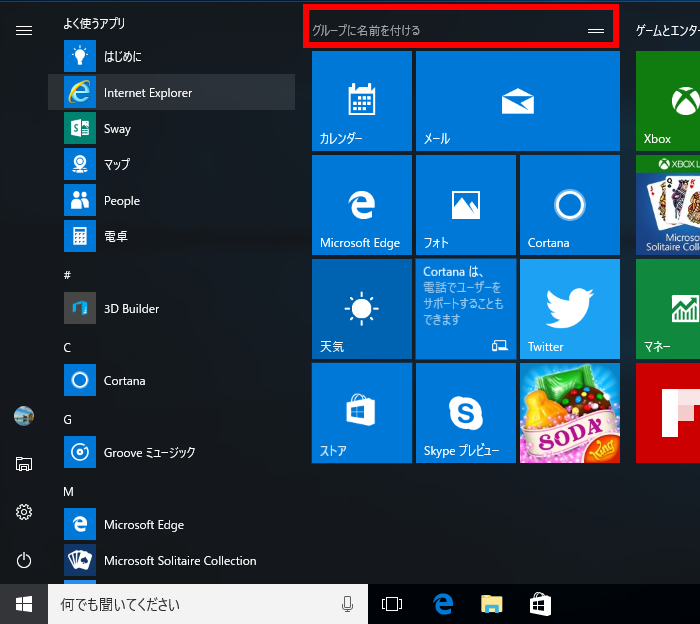Click the よく使うアプリ heading
The image size is (700, 624).
(x=94, y=23)
